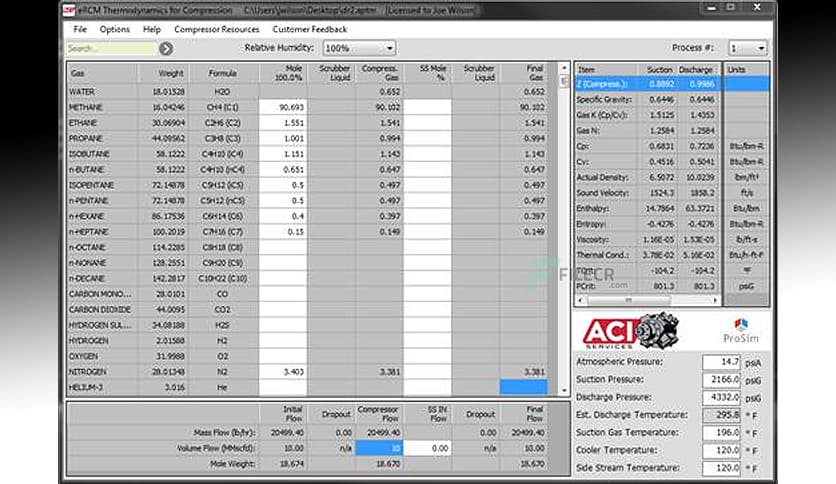836x484 pixels.
Task: Click the WATER gas name
Action: [x=82, y=92]
